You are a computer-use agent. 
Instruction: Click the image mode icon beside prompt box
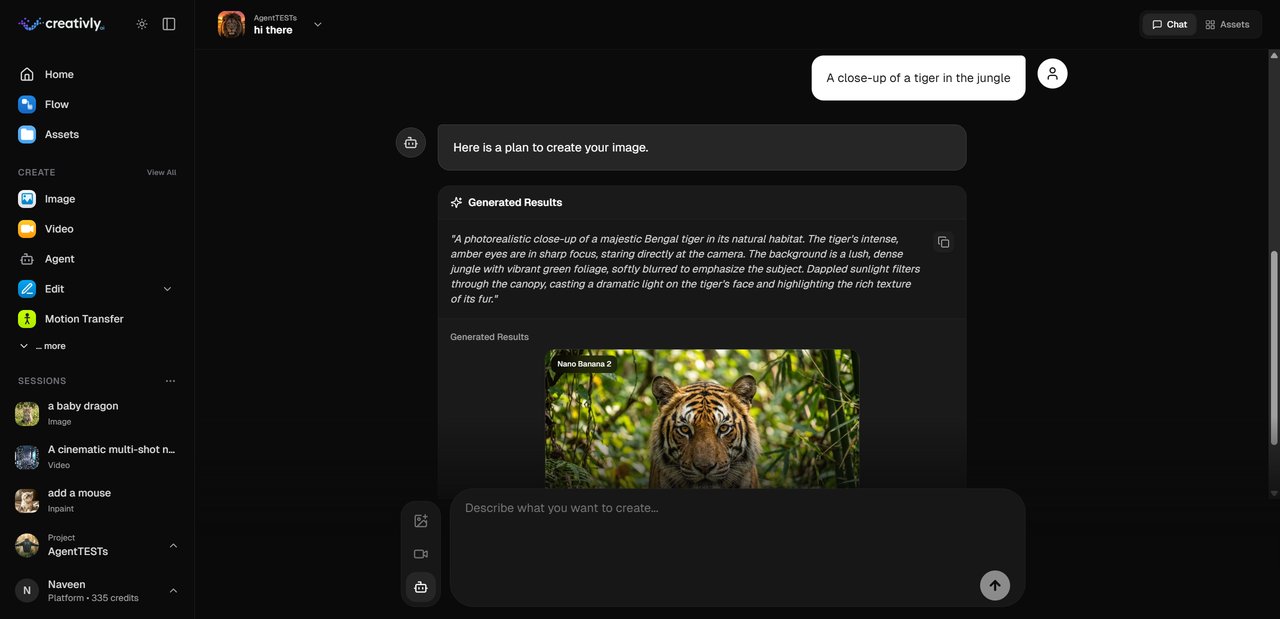[421, 521]
